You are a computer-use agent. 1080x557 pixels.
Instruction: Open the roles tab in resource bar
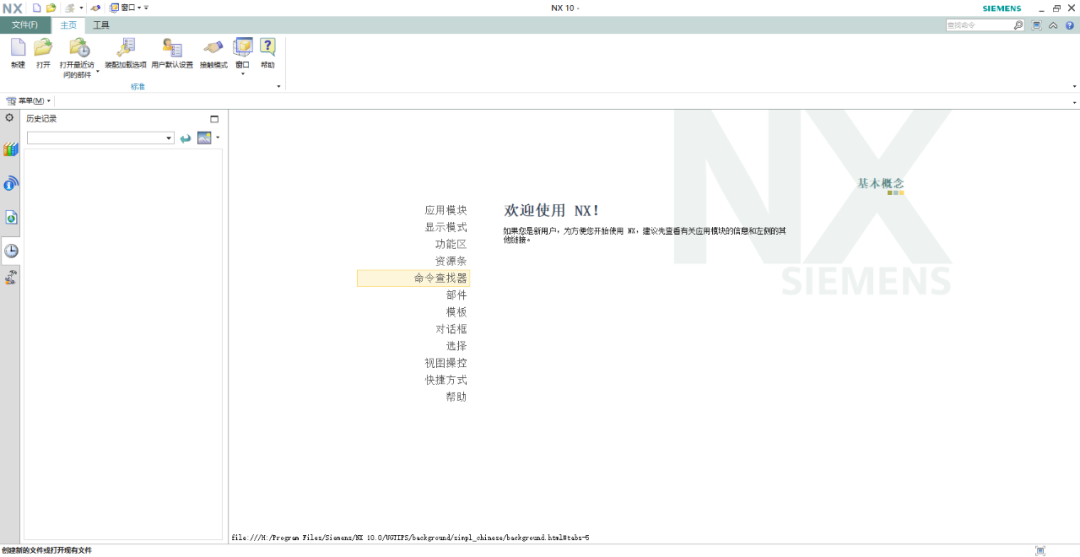coord(10,277)
